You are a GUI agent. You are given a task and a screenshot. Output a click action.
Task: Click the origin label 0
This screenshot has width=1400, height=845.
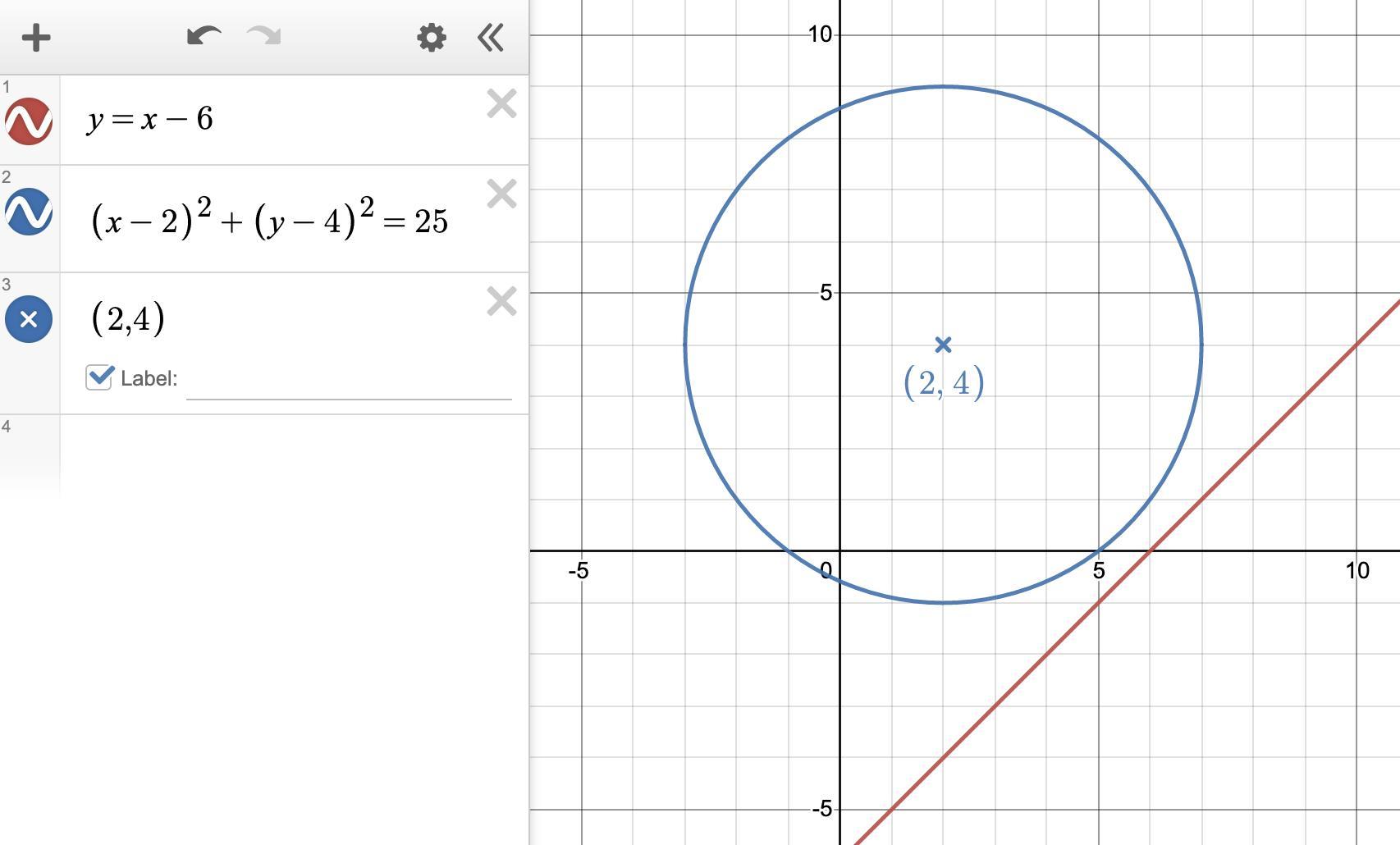tap(826, 571)
